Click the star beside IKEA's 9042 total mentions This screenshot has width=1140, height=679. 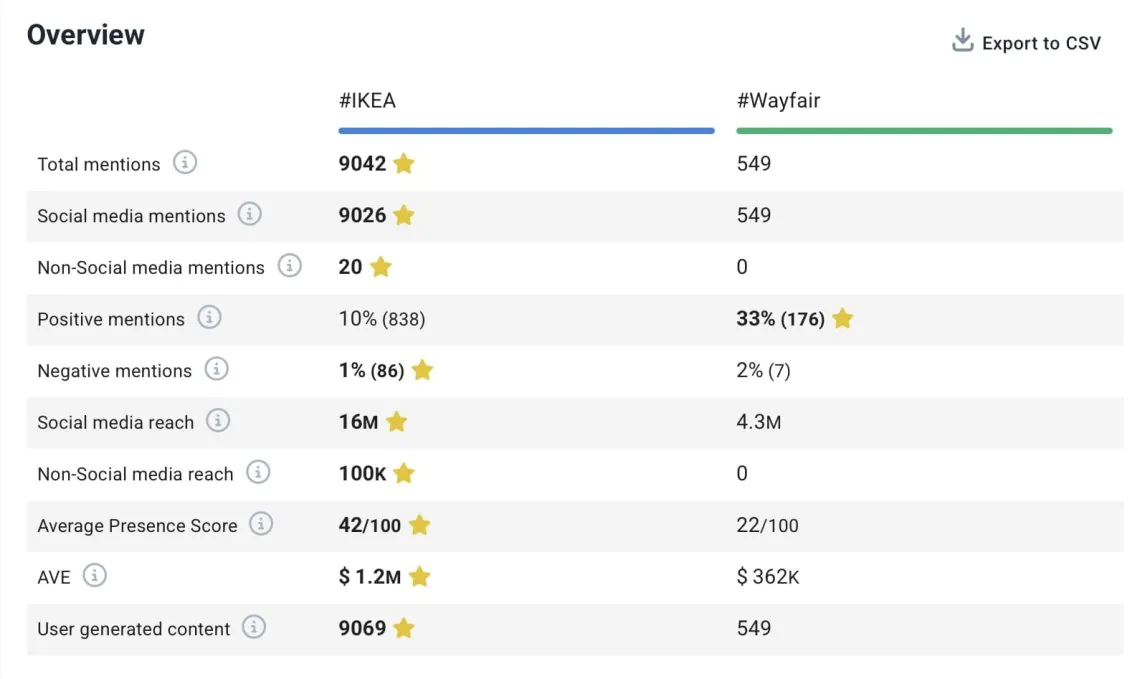(404, 163)
